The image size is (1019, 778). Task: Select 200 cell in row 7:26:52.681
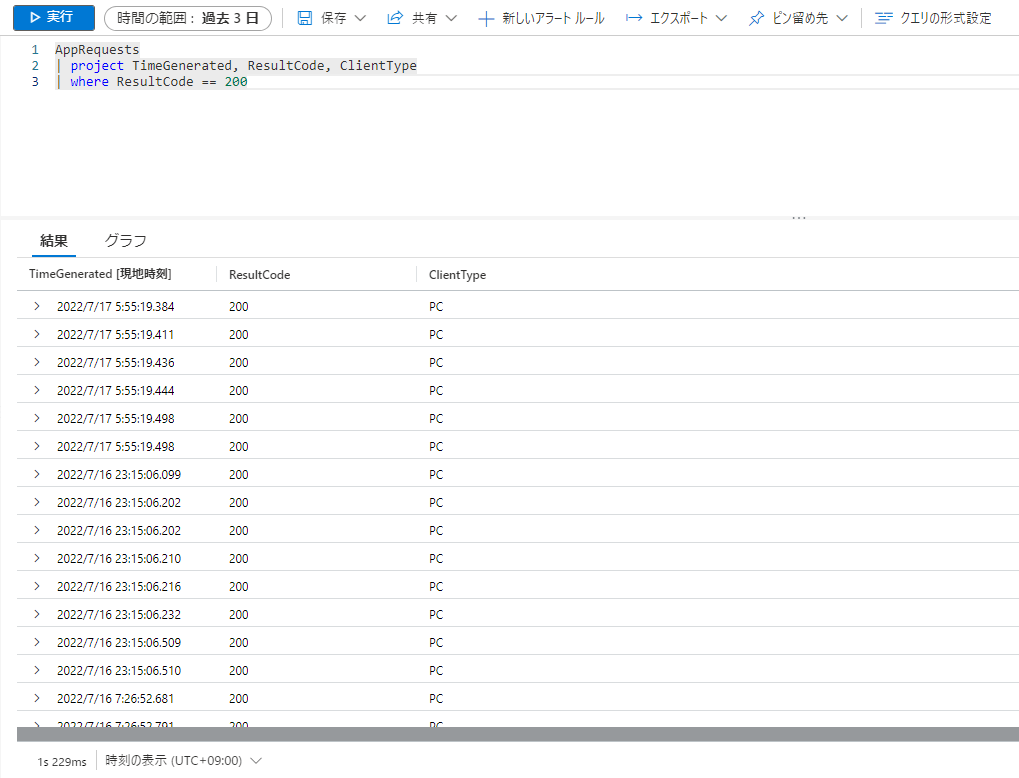(239, 699)
